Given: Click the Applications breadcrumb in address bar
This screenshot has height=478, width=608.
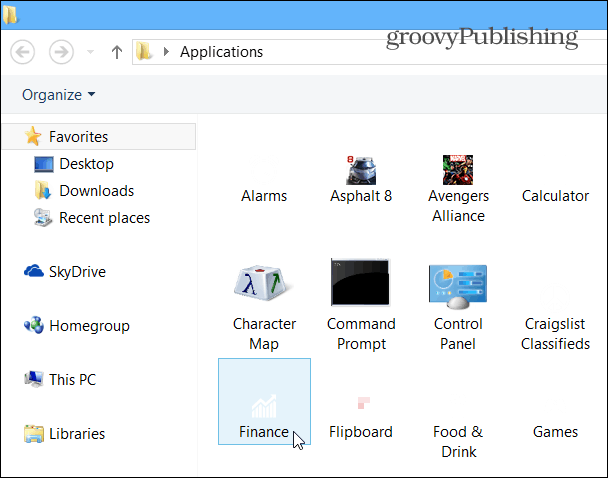Looking at the screenshot, I should pos(221,52).
